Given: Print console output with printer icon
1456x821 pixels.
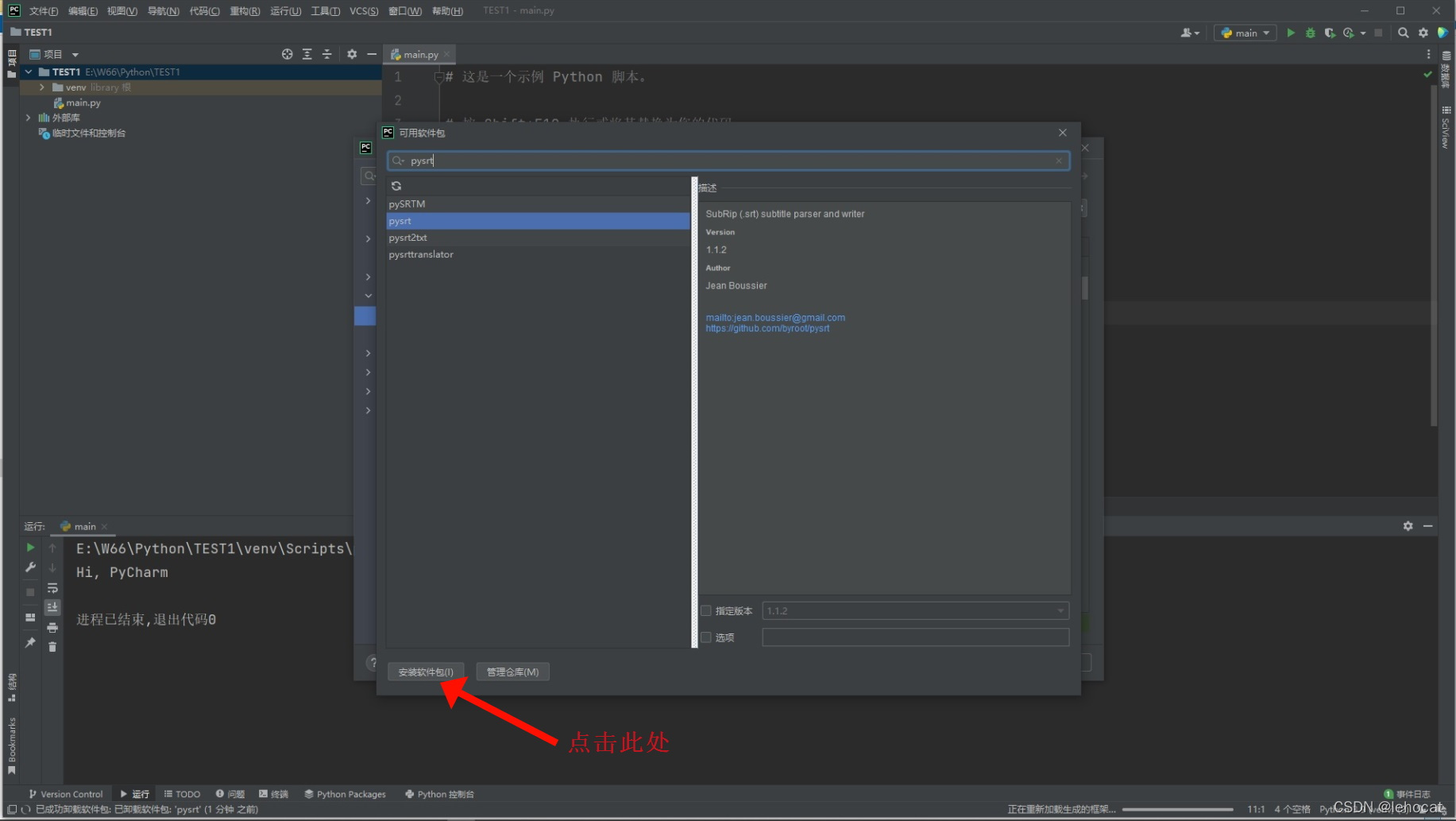Looking at the screenshot, I should (52, 628).
